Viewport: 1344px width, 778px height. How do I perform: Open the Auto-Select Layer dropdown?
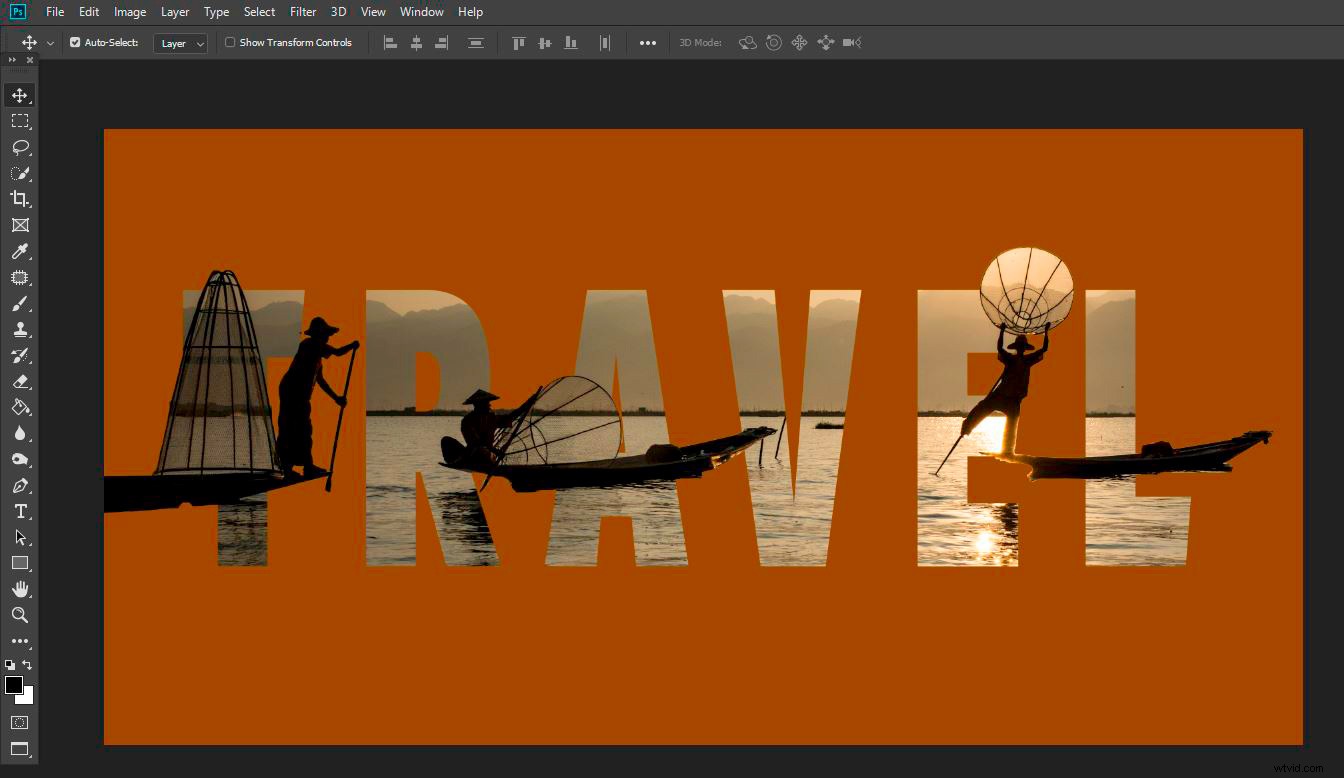click(180, 43)
